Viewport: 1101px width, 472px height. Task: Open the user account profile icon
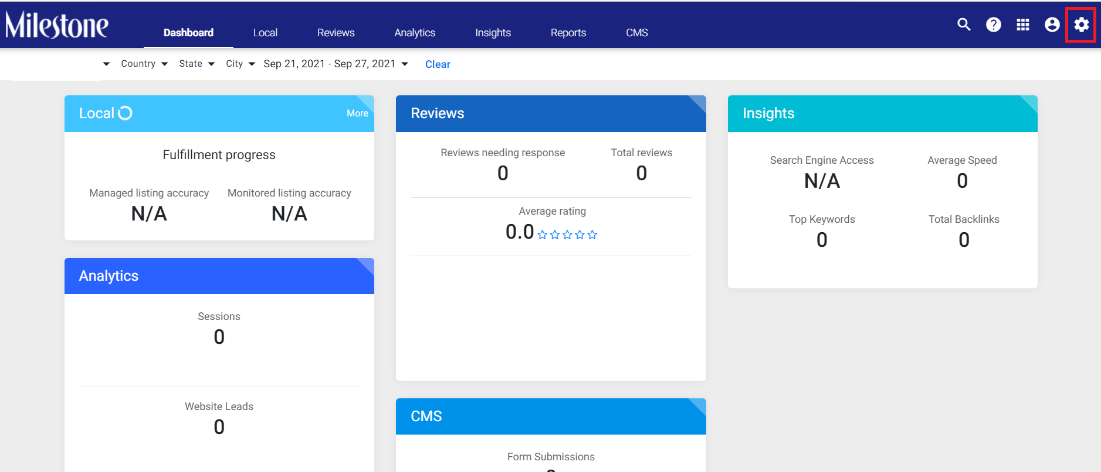pyautogui.click(x=1052, y=25)
